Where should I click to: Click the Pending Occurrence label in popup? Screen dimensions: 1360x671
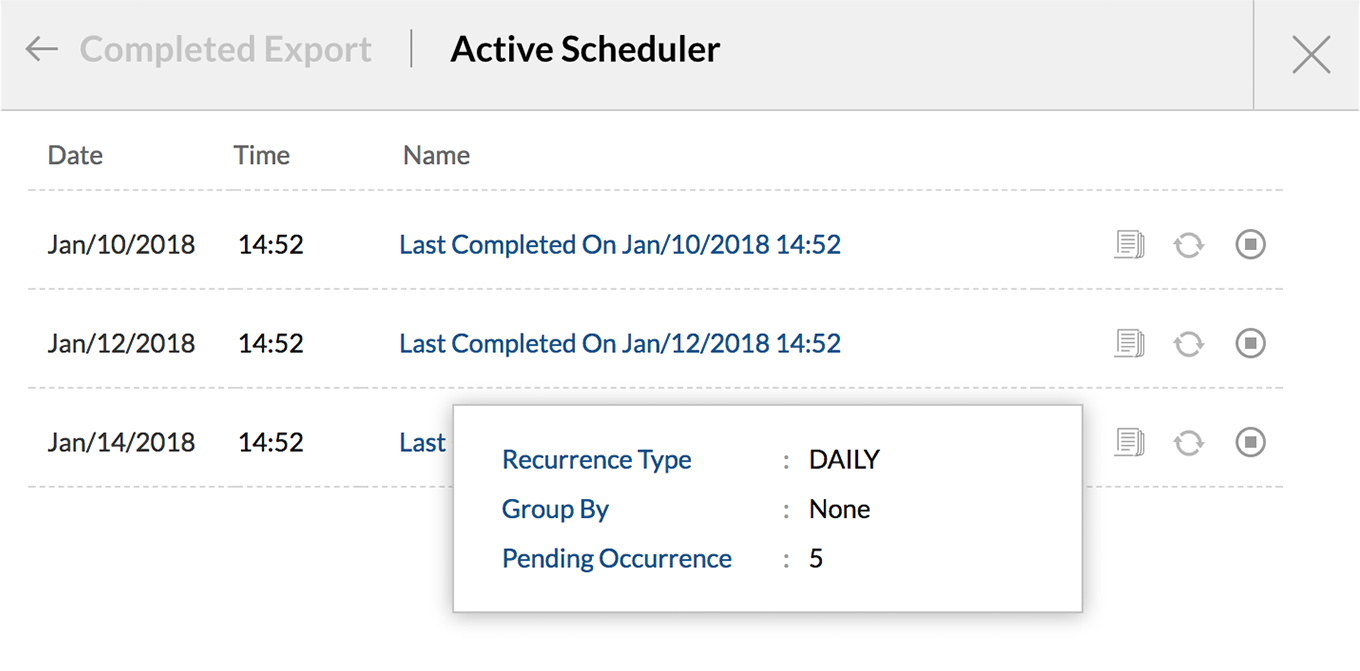616,558
